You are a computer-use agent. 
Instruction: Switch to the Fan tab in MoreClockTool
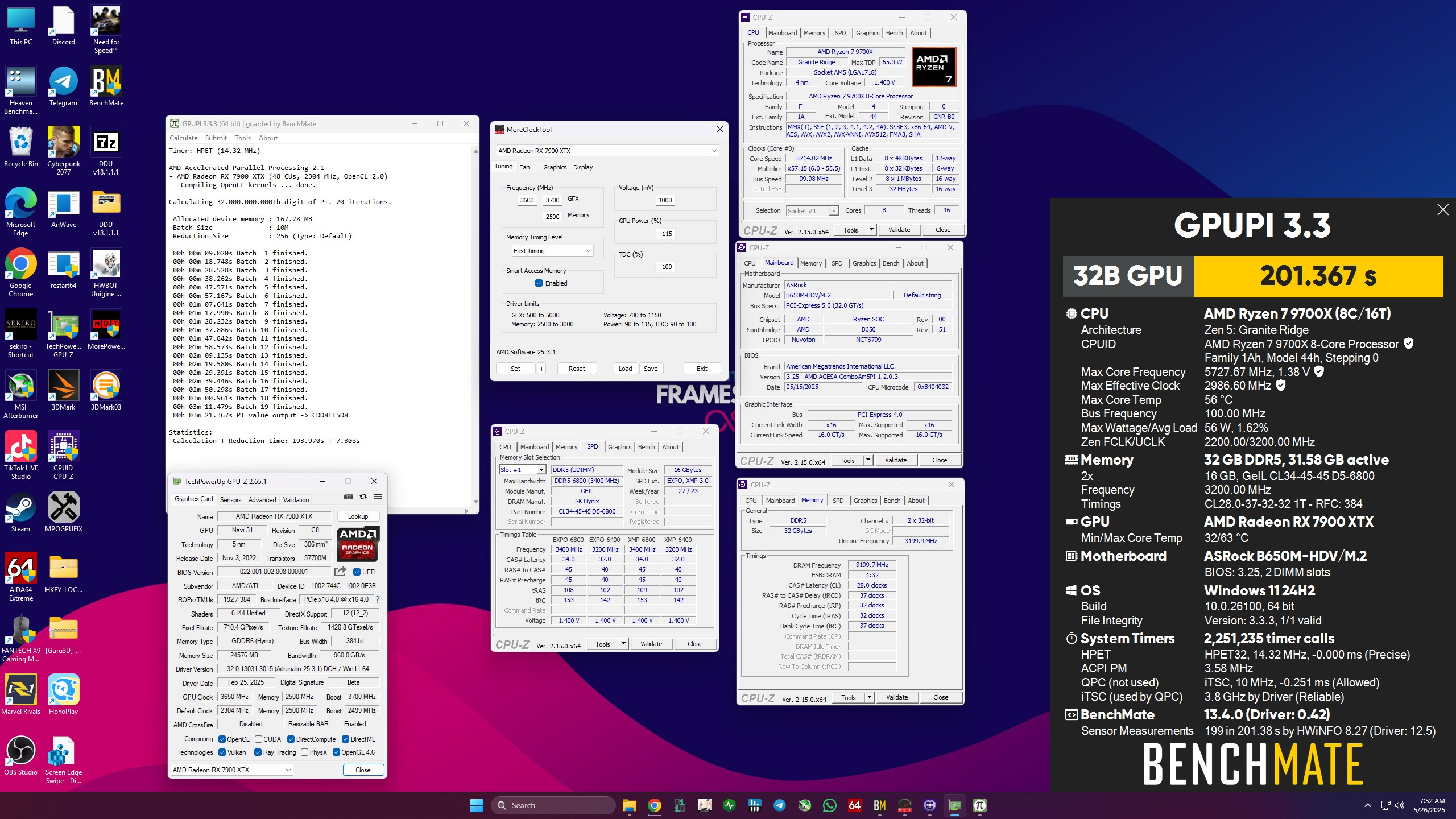pyautogui.click(x=524, y=167)
